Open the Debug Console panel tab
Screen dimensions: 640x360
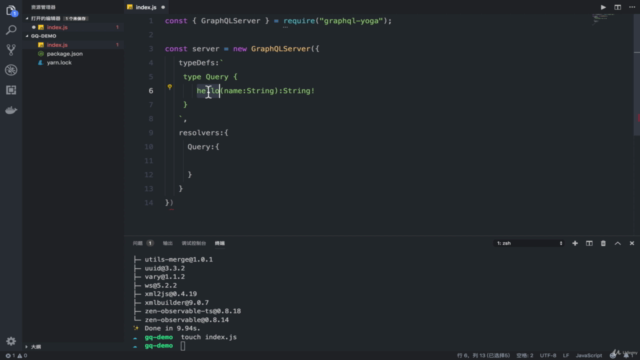point(193,243)
